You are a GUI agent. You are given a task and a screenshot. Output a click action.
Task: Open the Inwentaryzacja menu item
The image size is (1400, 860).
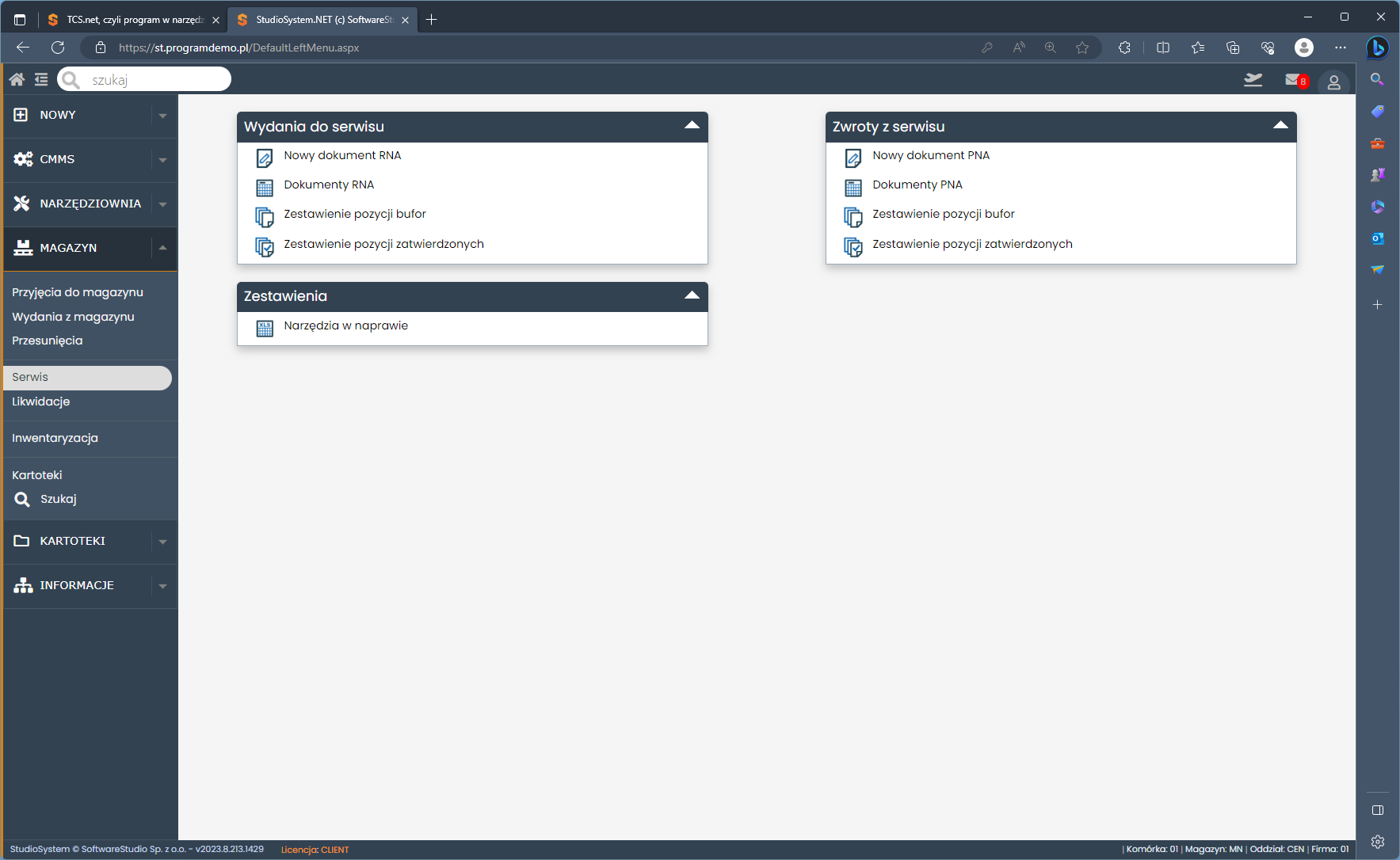tap(55, 438)
